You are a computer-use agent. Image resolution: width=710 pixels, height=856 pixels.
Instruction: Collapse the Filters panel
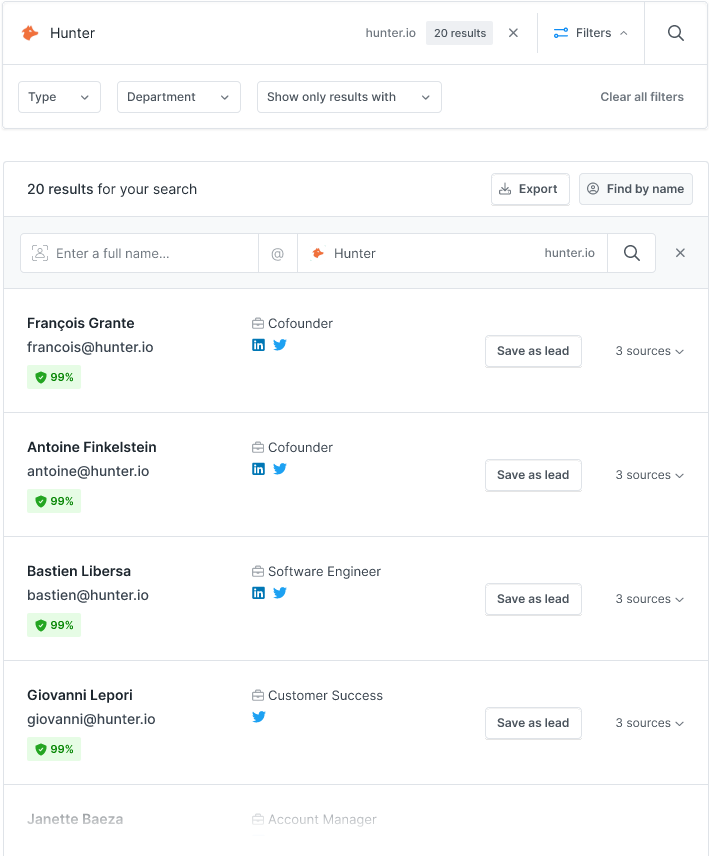(x=590, y=33)
